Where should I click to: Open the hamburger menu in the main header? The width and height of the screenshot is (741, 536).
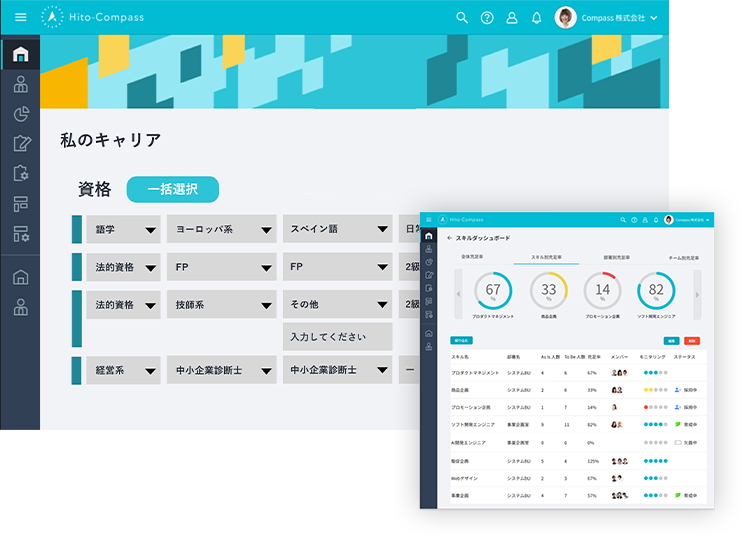click(20, 18)
